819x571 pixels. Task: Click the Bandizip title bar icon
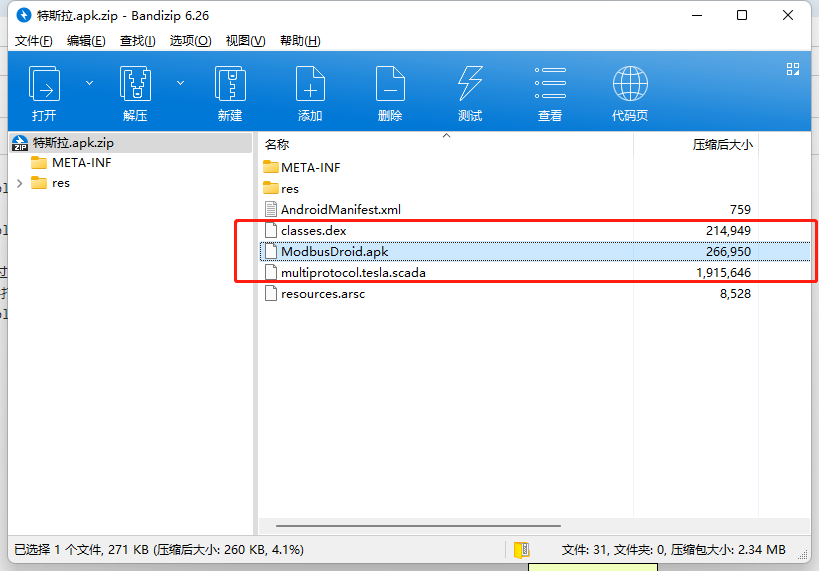point(24,15)
